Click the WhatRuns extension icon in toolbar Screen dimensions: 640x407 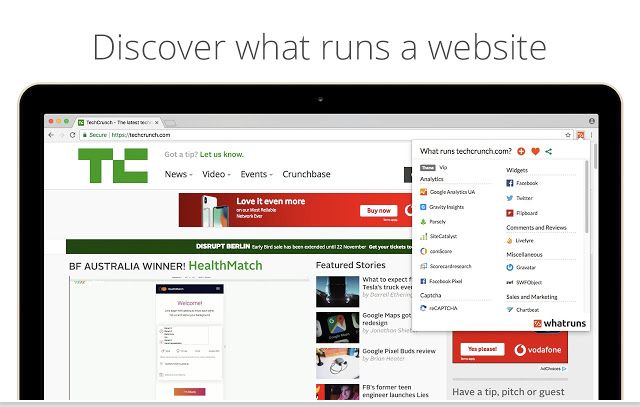[x=580, y=135]
